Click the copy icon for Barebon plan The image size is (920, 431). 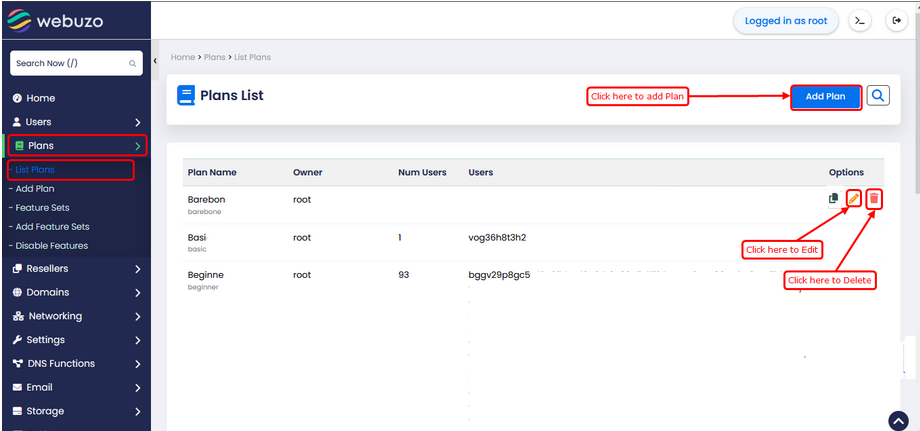(x=833, y=199)
